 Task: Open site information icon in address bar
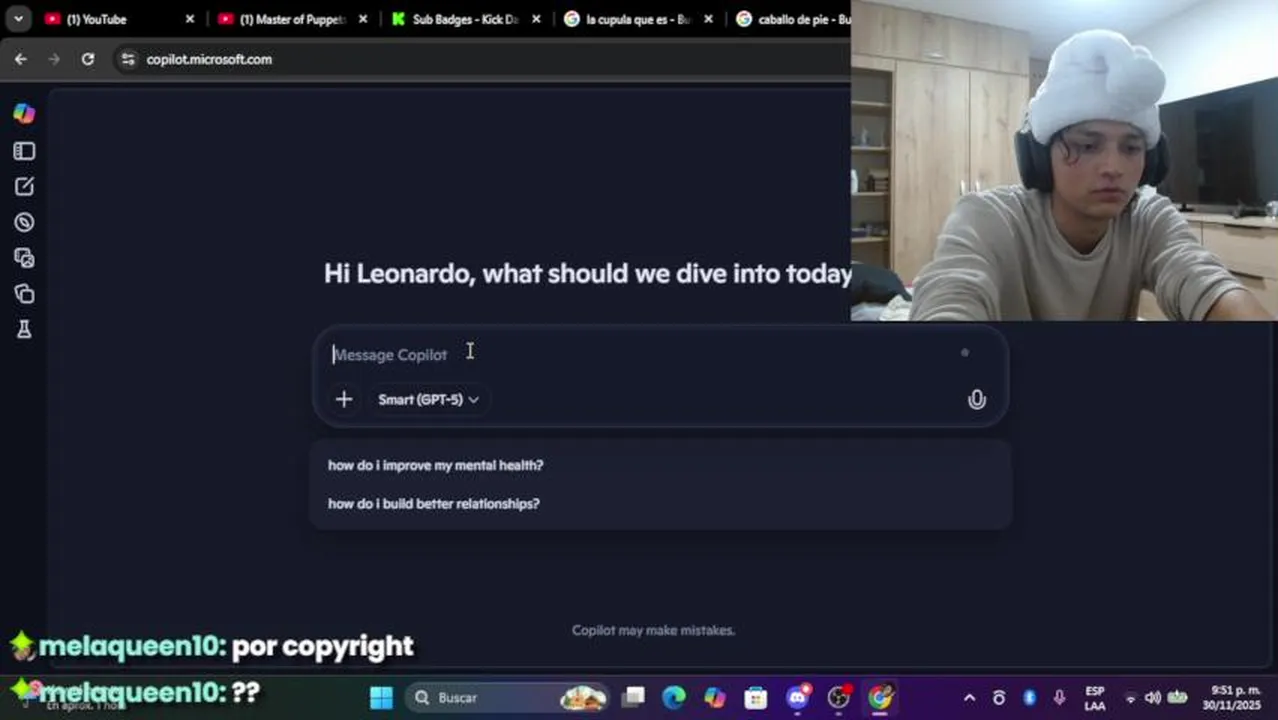(x=127, y=59)
